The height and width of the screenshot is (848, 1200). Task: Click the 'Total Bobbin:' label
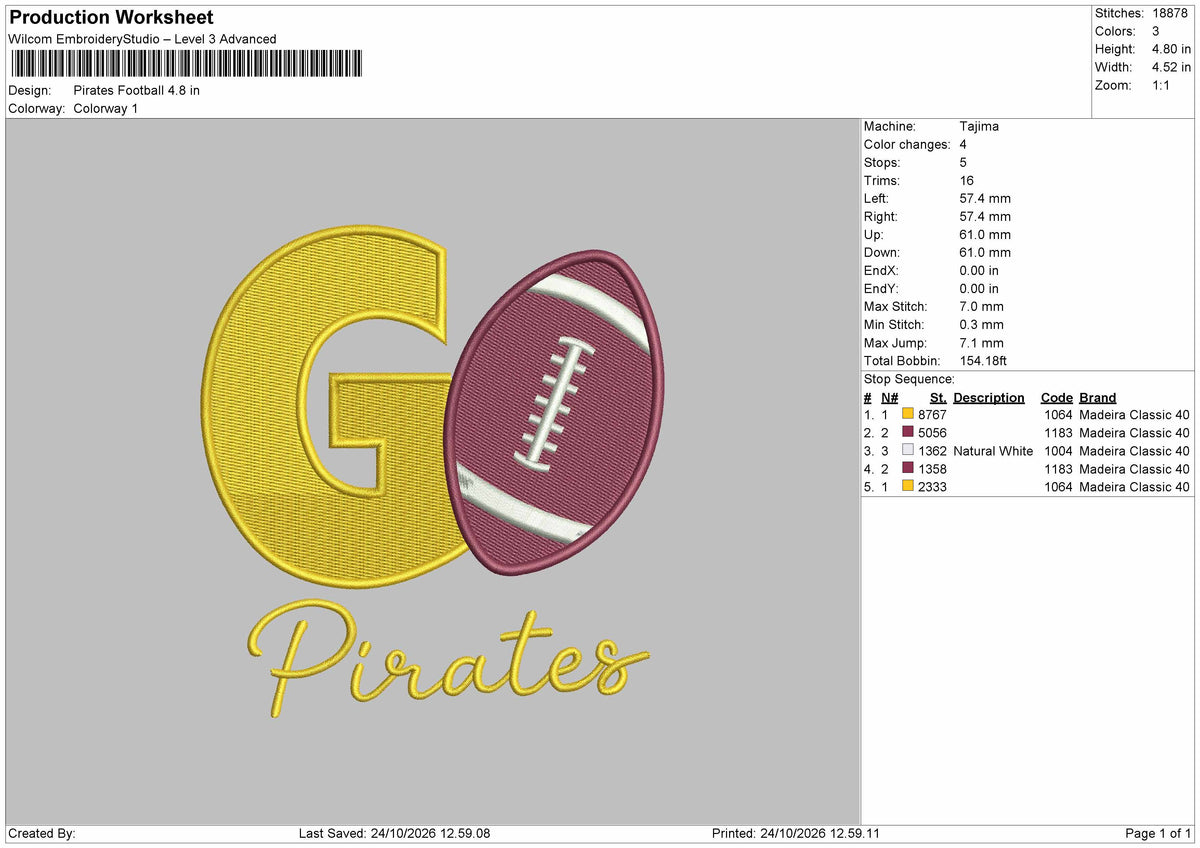pos(902,360)
